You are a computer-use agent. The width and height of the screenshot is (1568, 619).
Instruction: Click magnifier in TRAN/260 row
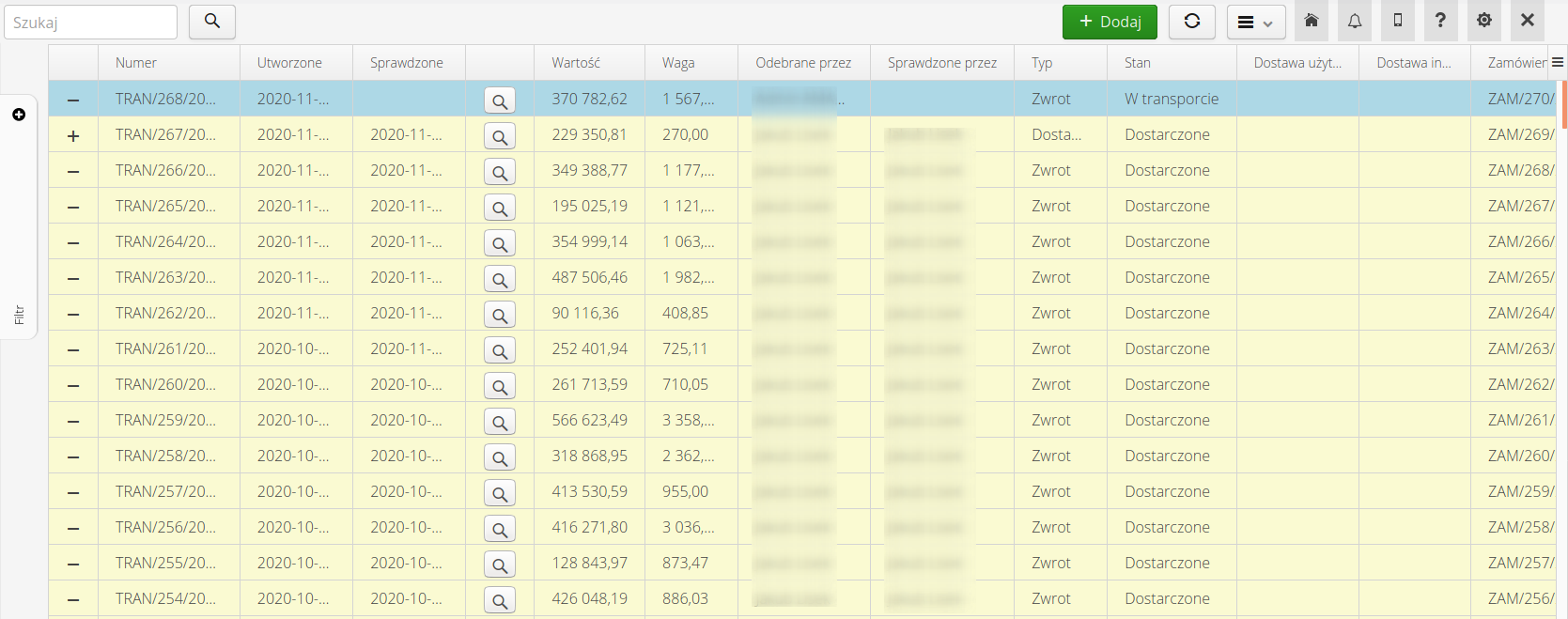500,387
